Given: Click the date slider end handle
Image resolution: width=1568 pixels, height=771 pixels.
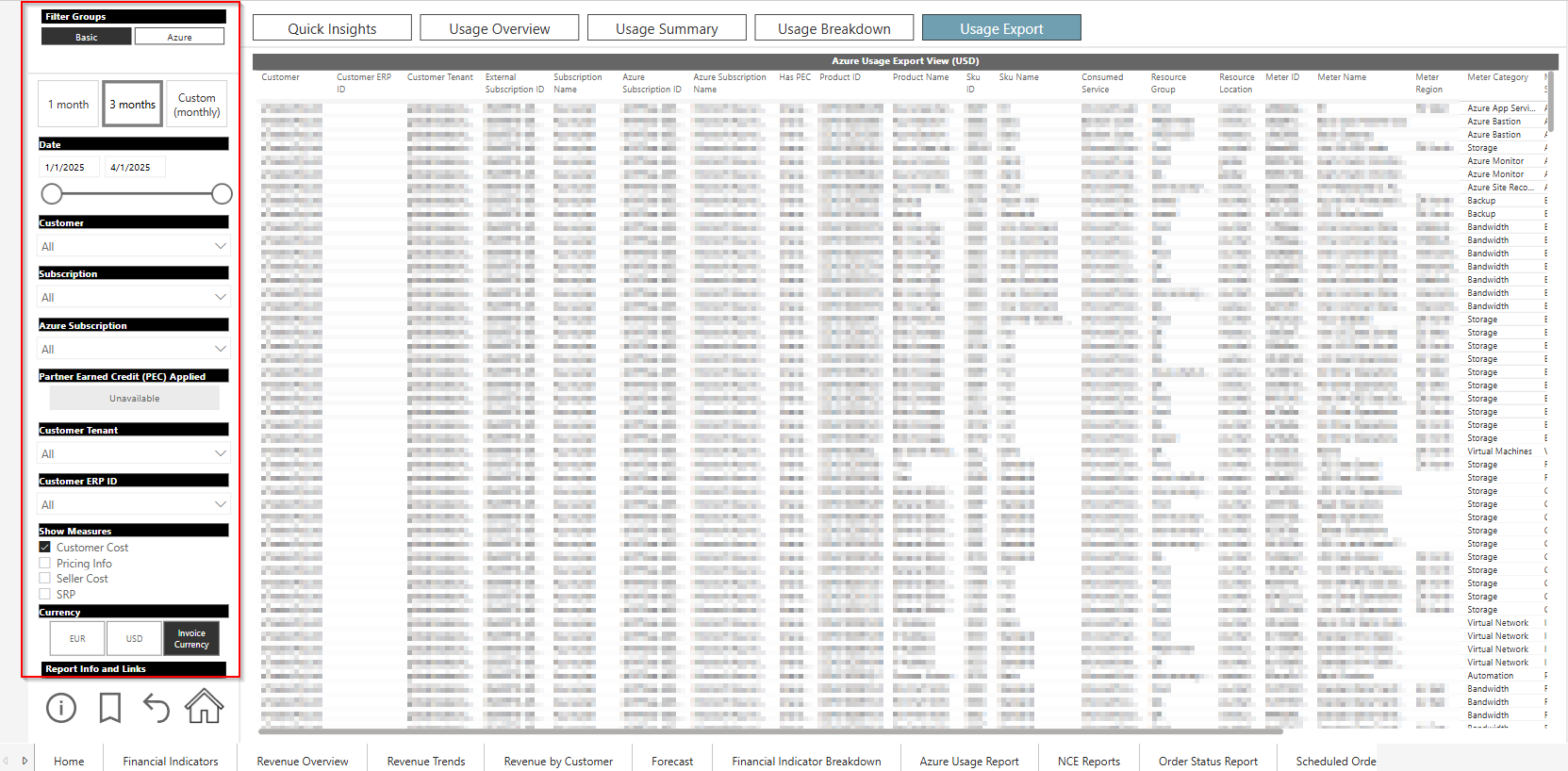Looking at the screenshot, I should [x=222, y=194].
